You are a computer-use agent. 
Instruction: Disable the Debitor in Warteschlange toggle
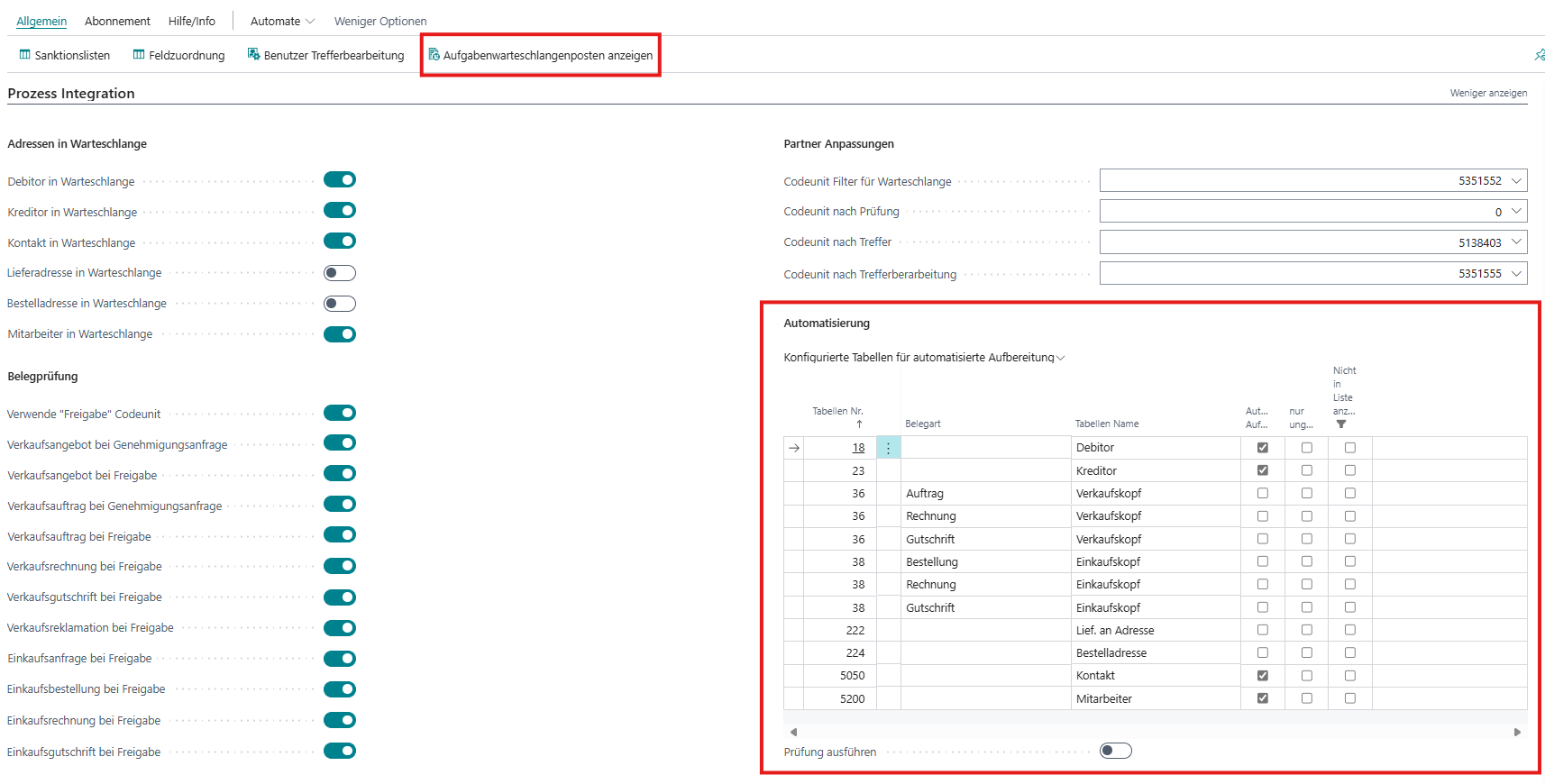click(x=340, y=180)
